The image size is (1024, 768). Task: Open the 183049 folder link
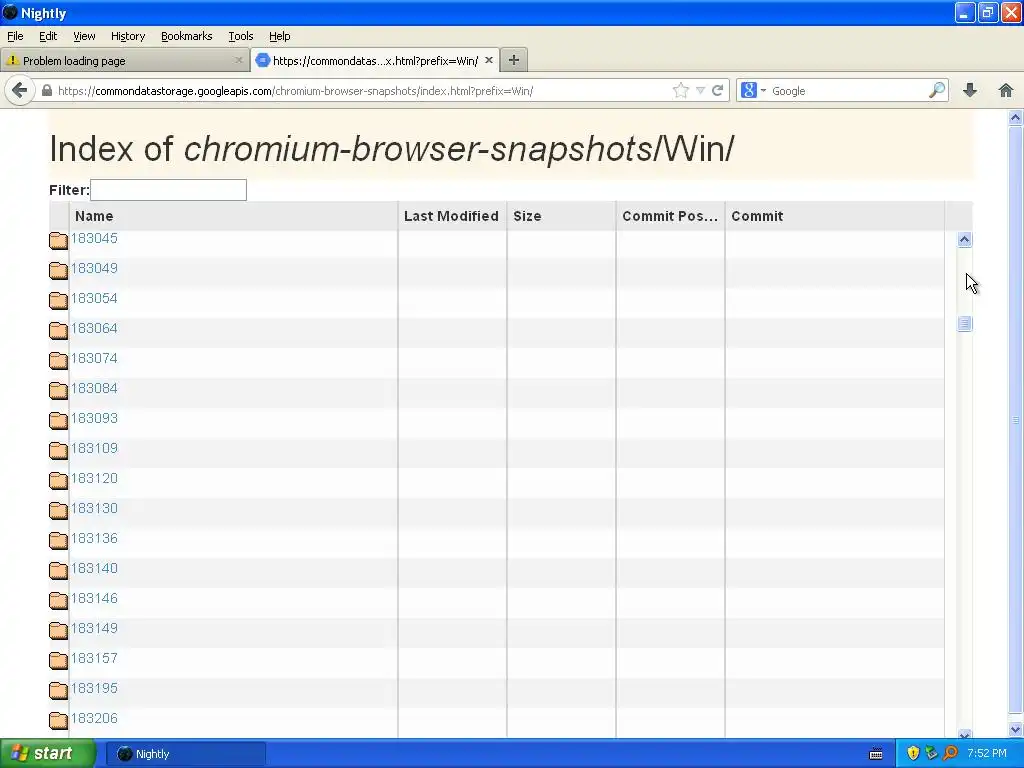(x=94, y=268)
